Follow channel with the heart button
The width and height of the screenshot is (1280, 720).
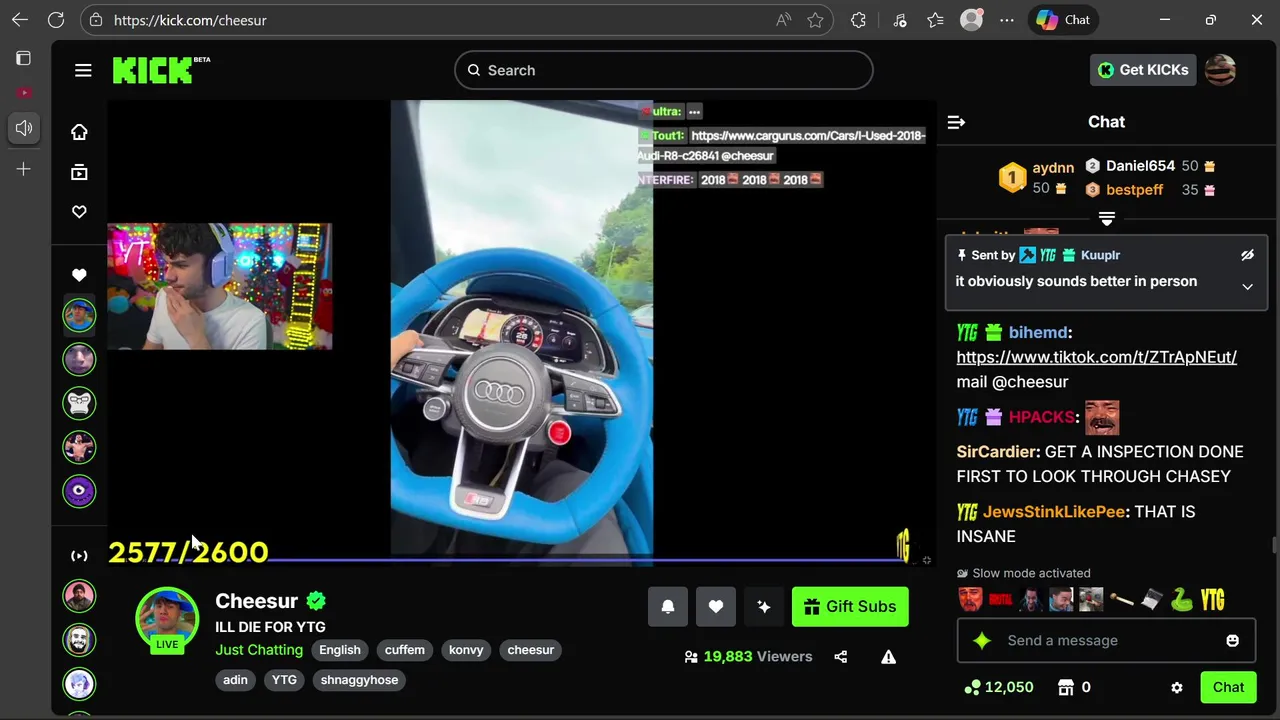click(x=716, y=607)
